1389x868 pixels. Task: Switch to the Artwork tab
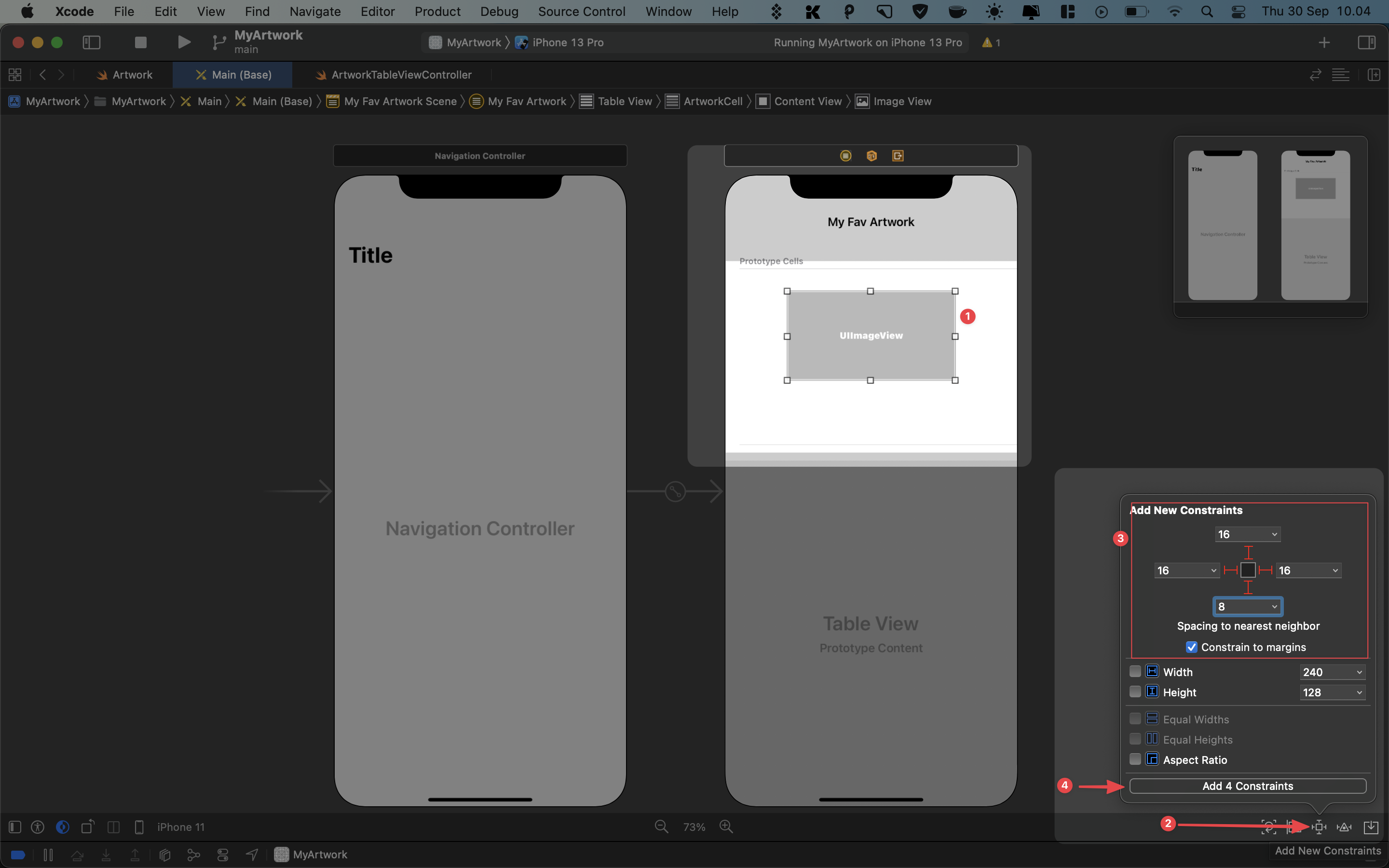point(124,75)
